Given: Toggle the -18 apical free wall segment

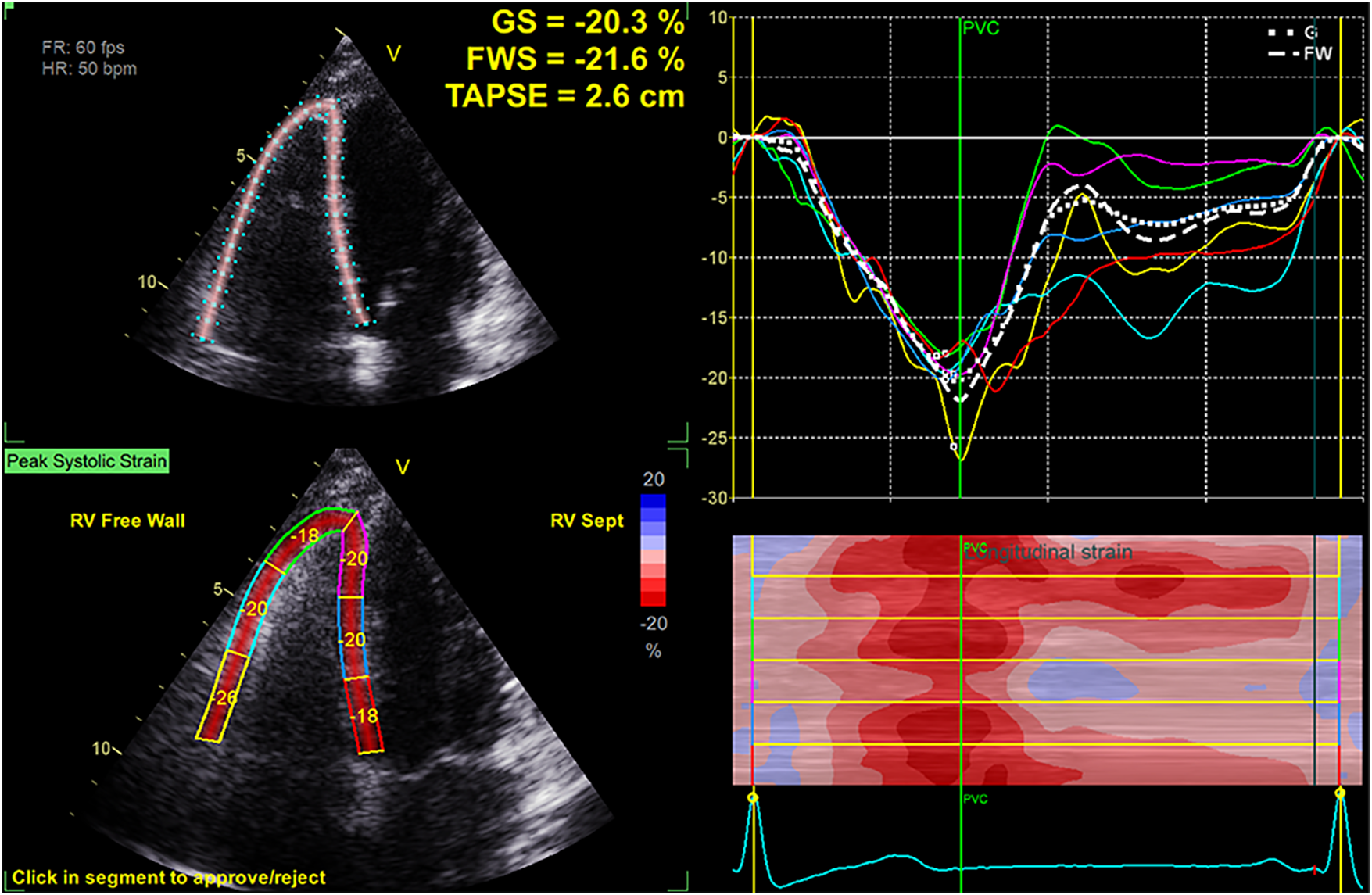Looking at the screenshot, I should pos(305,536).
